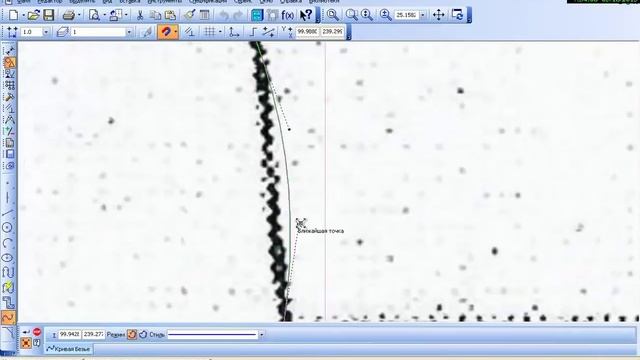Image resolution: width=640 pixels, height=360 pixels.
Task: Open the new document dropdown arrow
Action: click(x=23, y=16)
